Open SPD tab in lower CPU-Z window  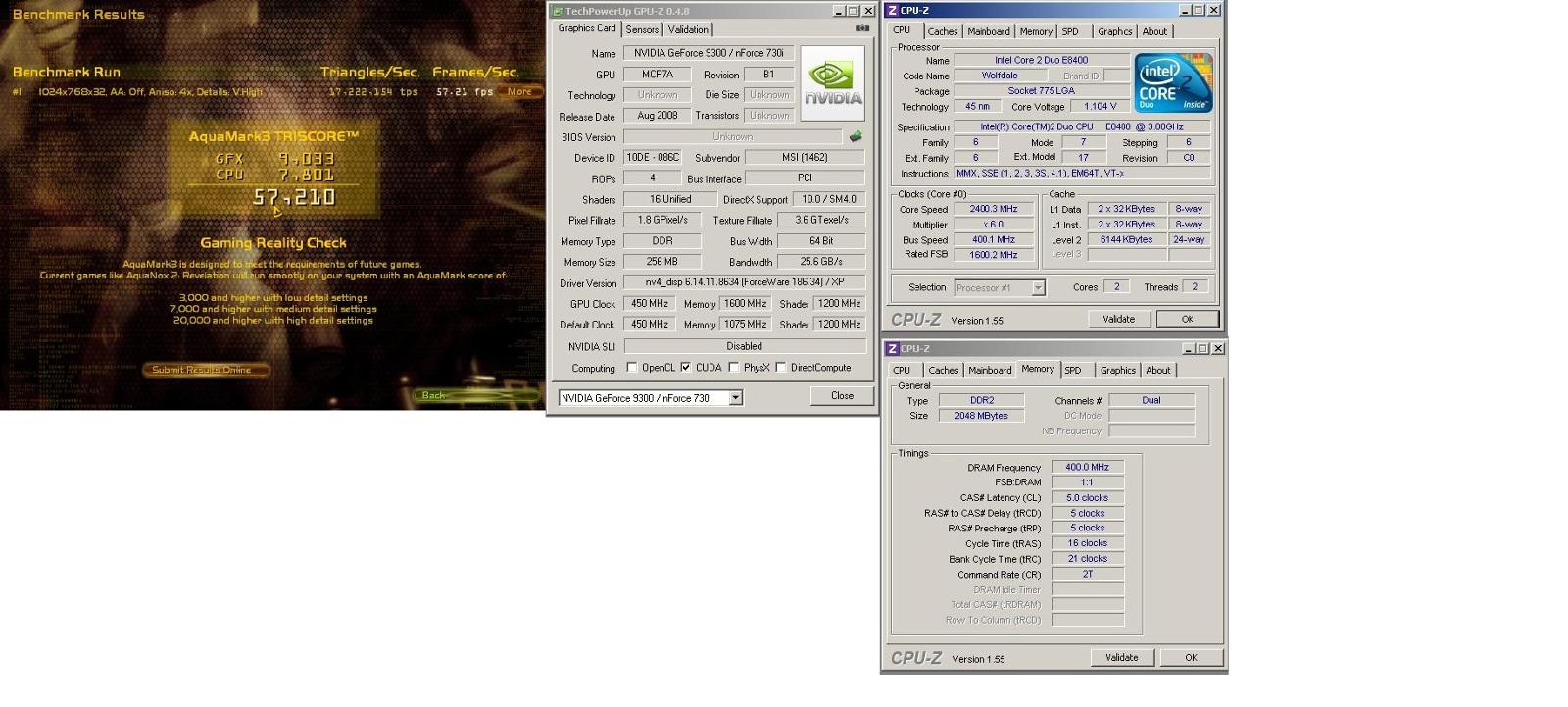tap(1073, 370)
